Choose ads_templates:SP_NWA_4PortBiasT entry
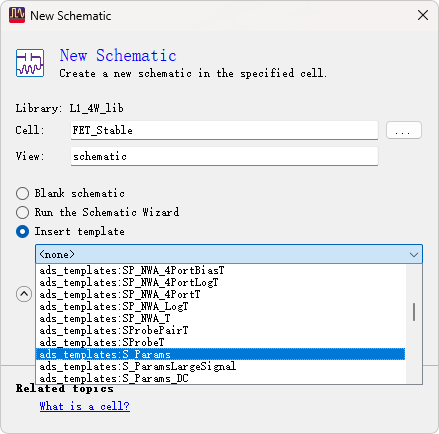Image resolution: width=439 pixels, height=434 pixels. point(220,270)
